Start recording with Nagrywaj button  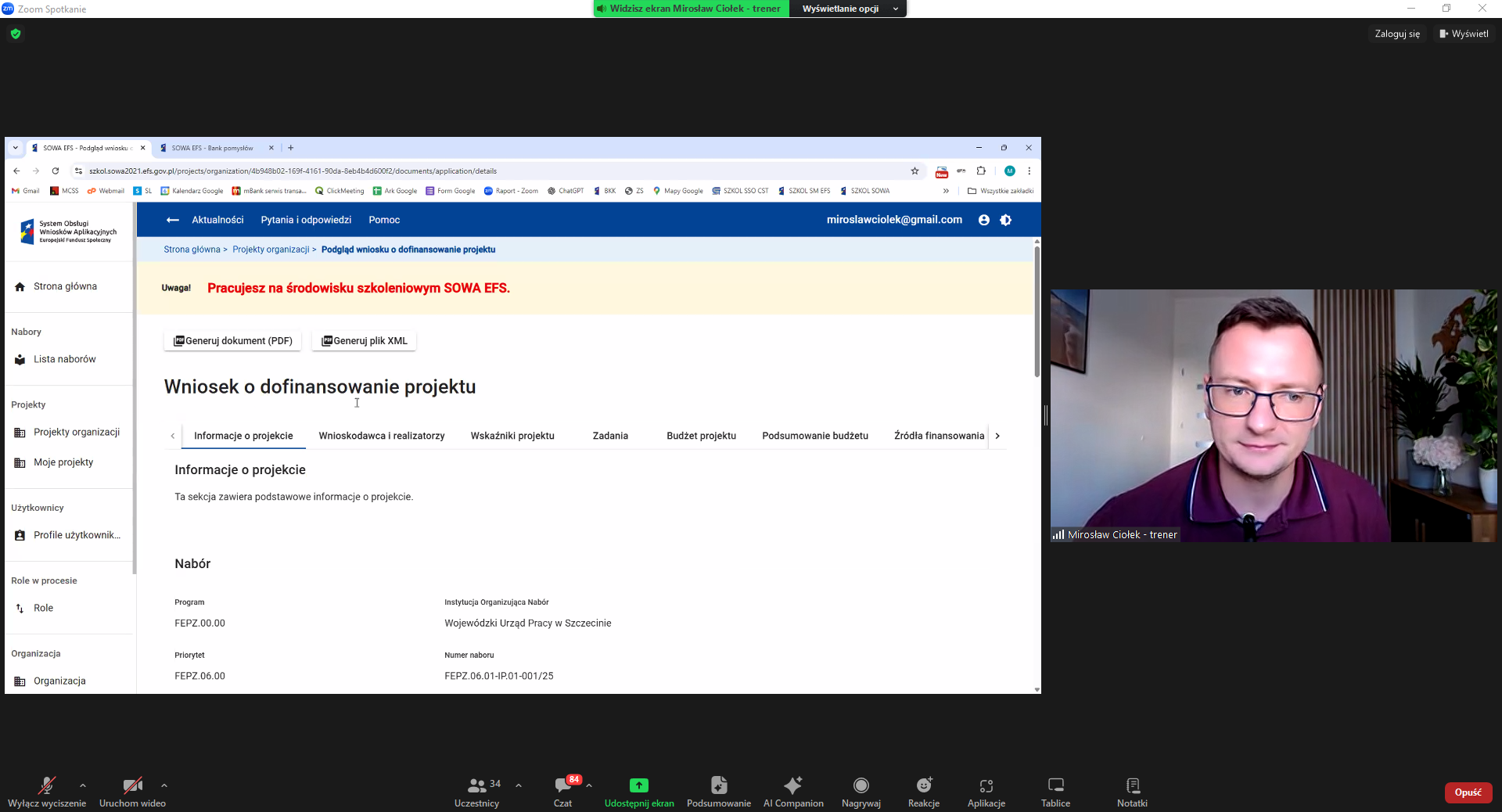click(x=861, y=785)
